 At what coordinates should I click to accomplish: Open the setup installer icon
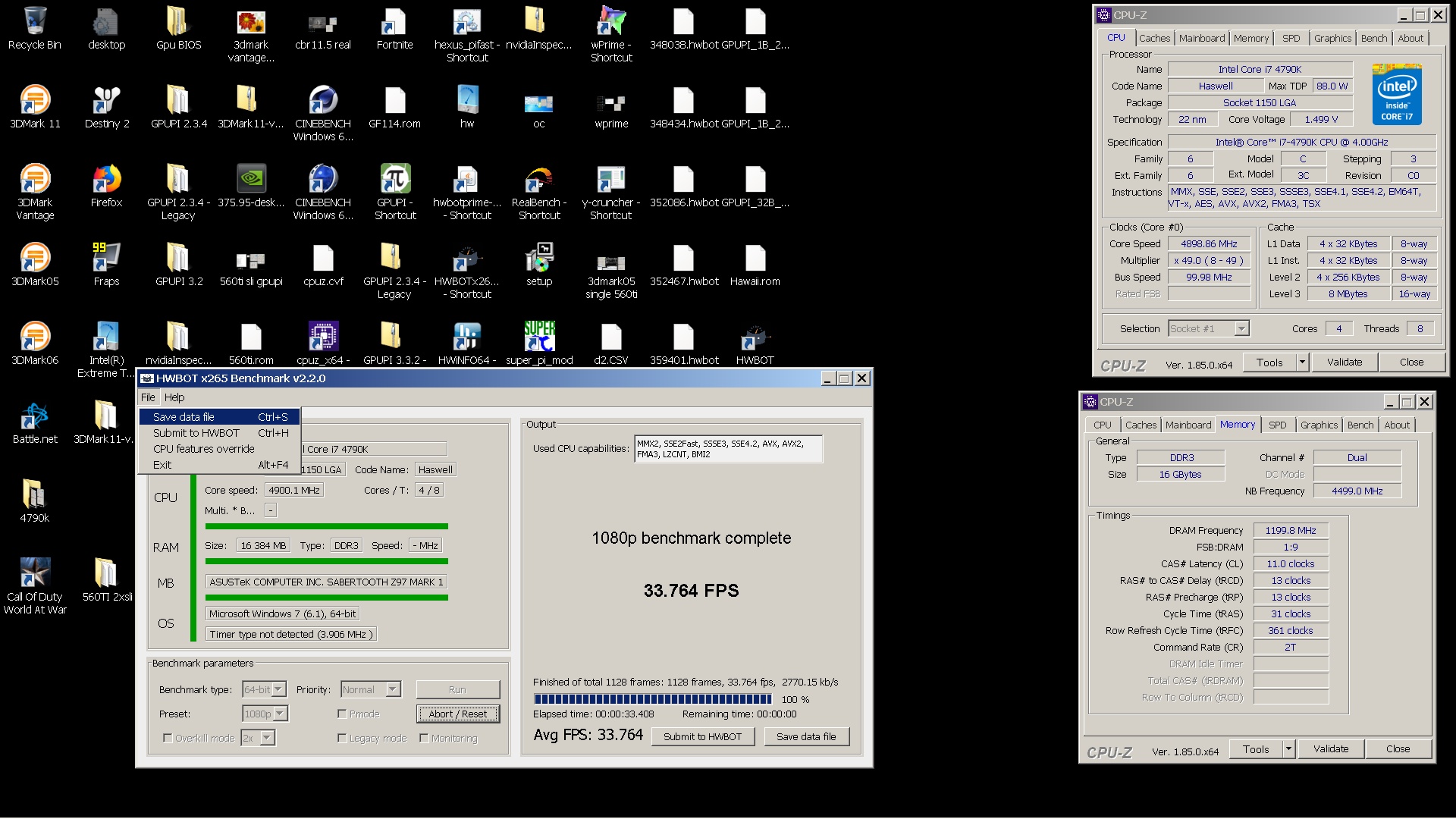(539, 265)
